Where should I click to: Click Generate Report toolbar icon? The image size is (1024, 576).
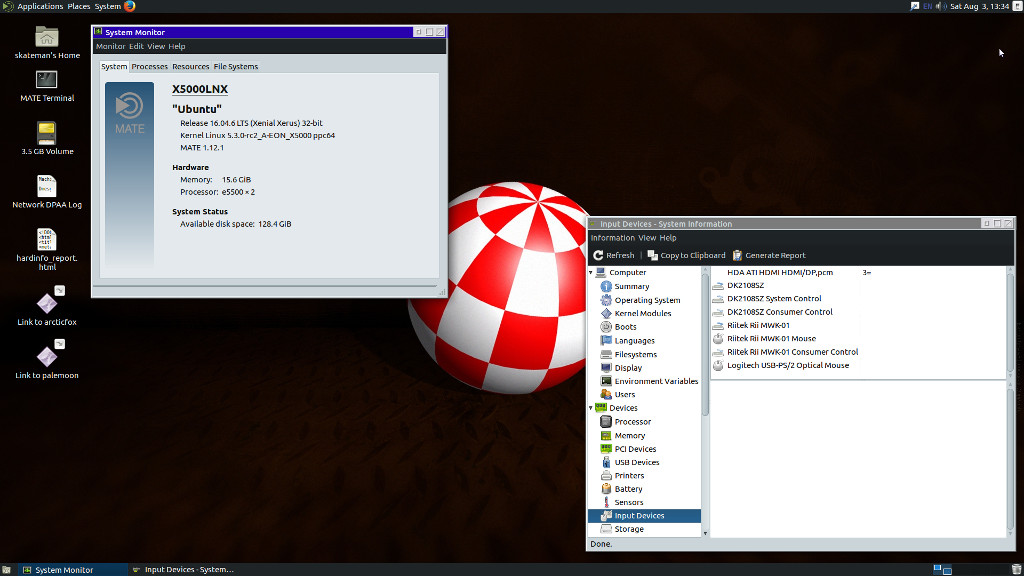[x=737, y=255]
